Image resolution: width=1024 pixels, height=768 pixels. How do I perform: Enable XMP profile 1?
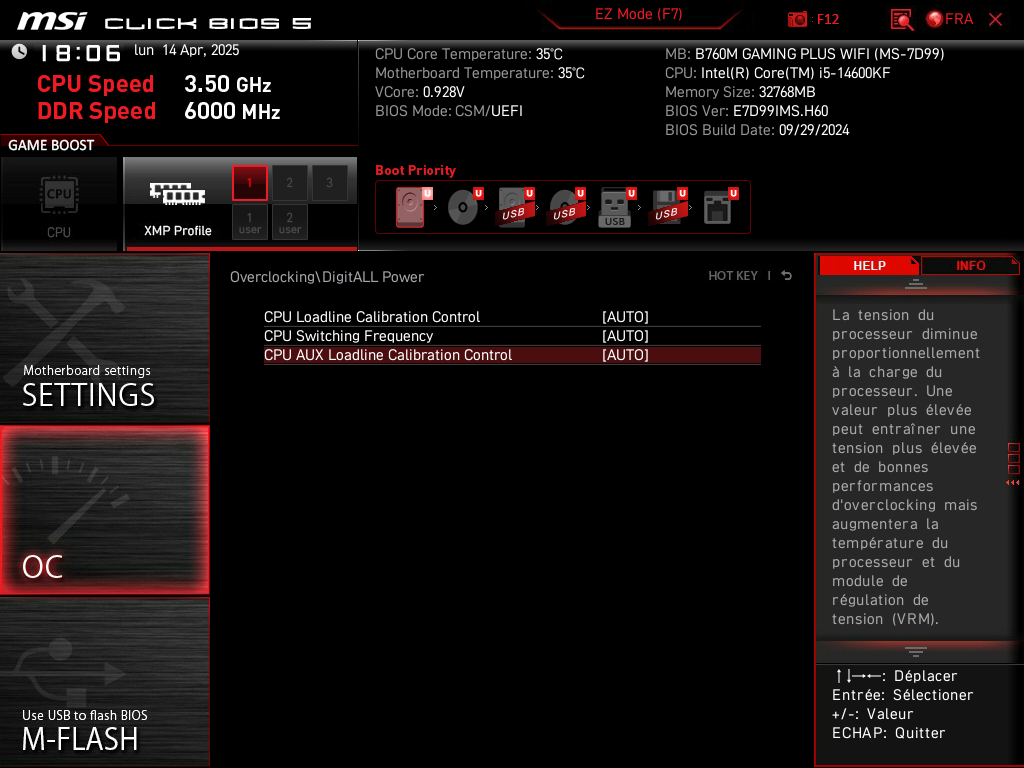pyautogui.click(x=249, y=183)
